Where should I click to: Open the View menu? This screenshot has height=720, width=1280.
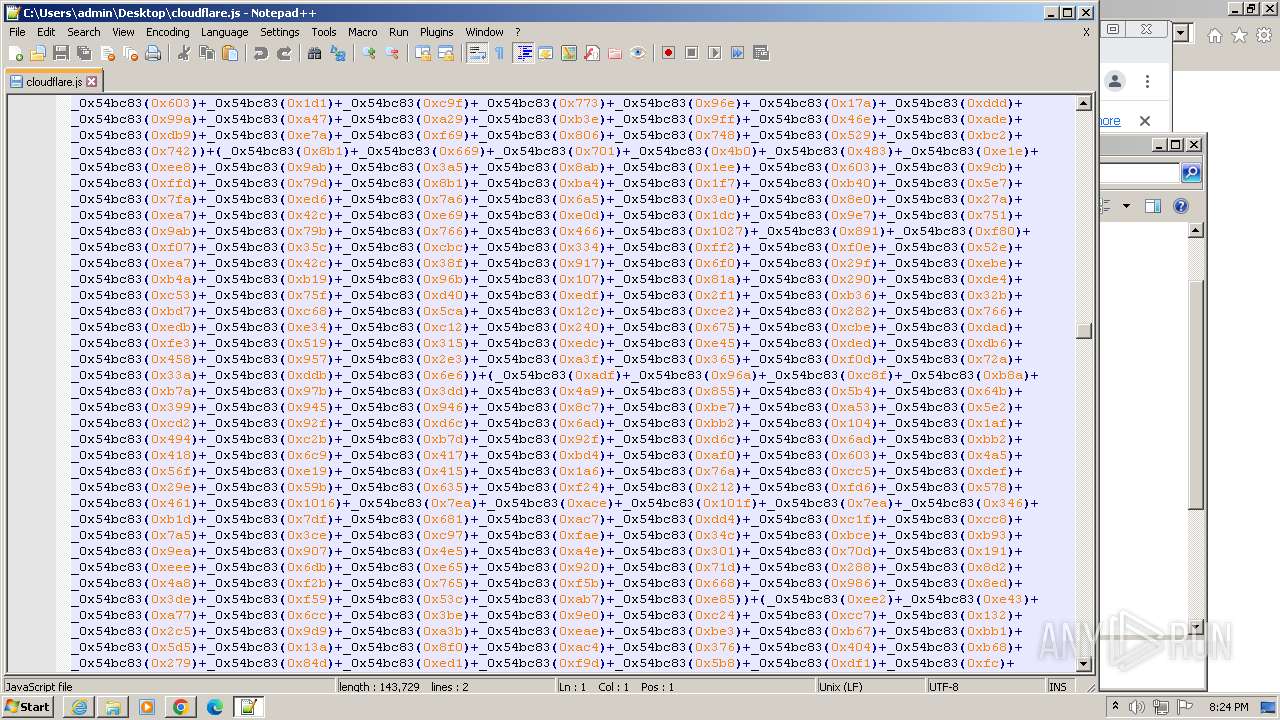[x=123, y=32]
